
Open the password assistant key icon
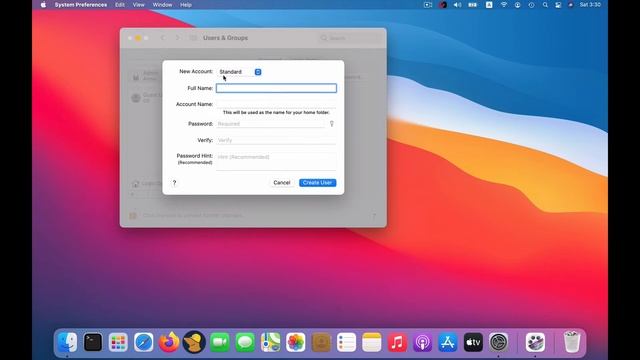pos(331,124)
